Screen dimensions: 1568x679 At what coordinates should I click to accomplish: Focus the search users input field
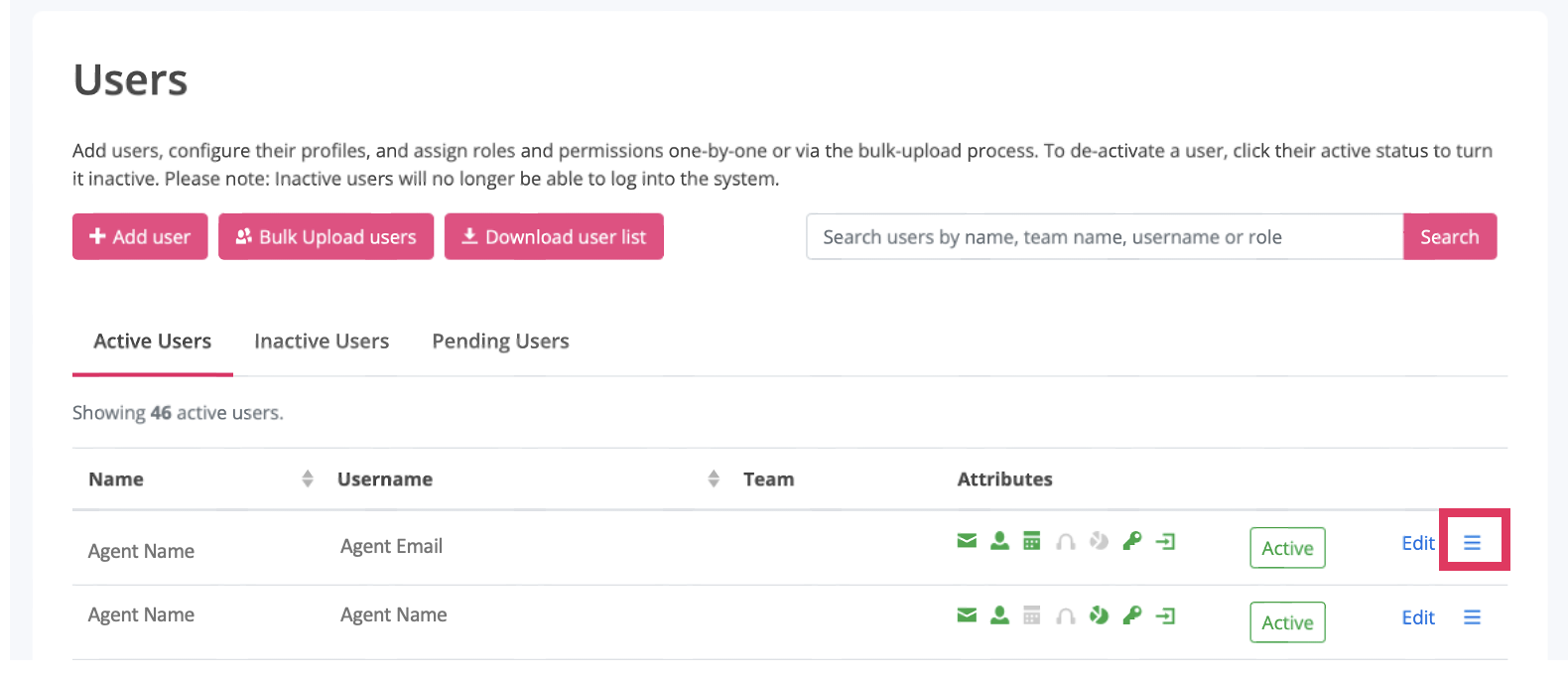point(1104,237)
